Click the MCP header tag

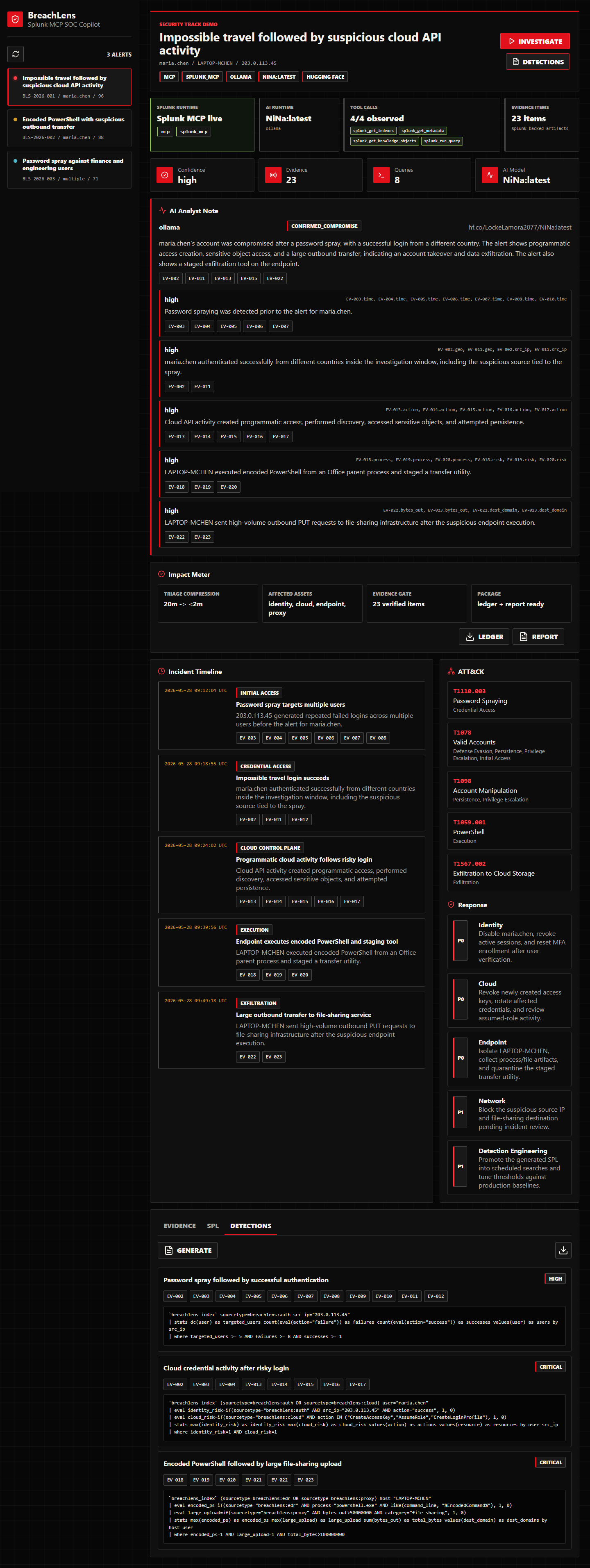point(169,77)
